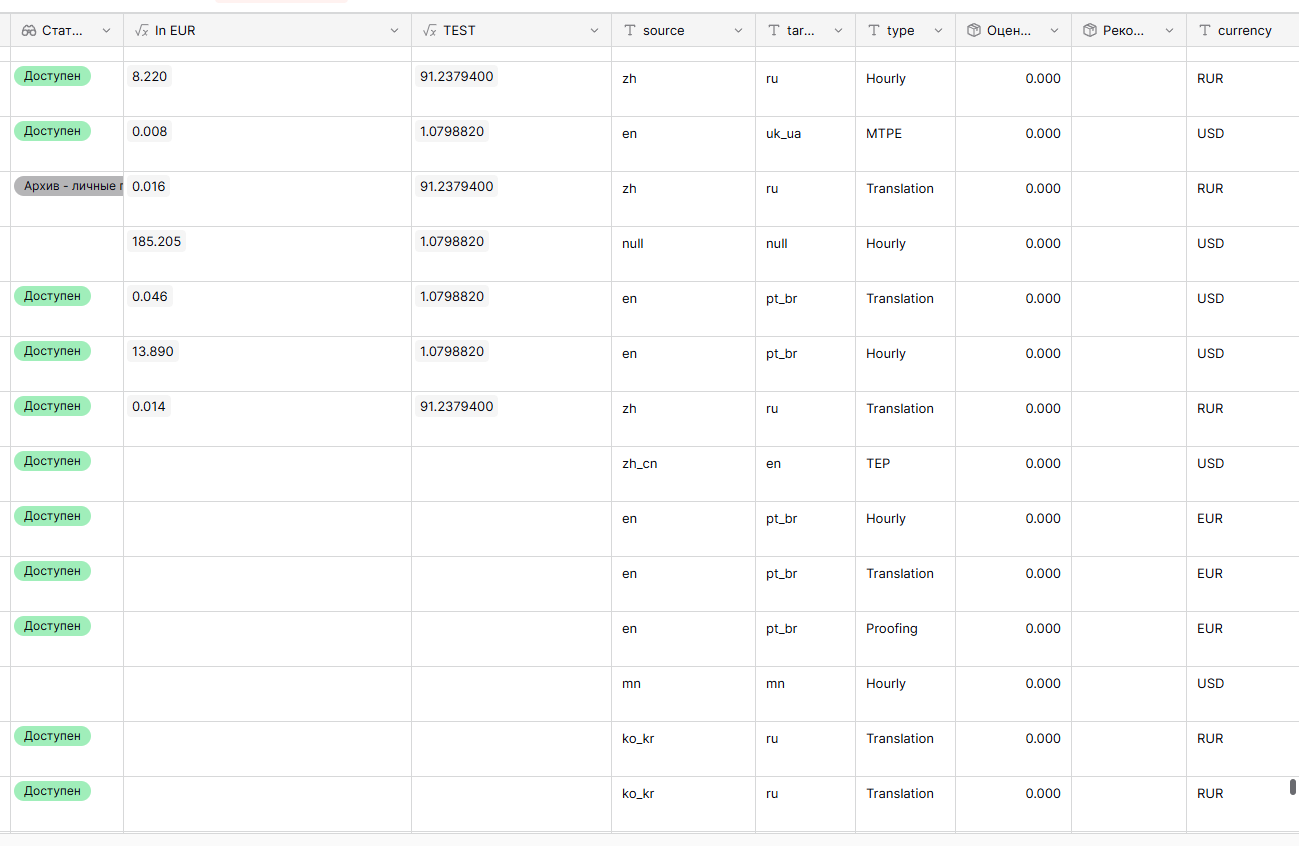The width and height of the screenshot is (1299, 846).
Task: Open the type column dropdown chevron
Action: click(x=938, y=31)
